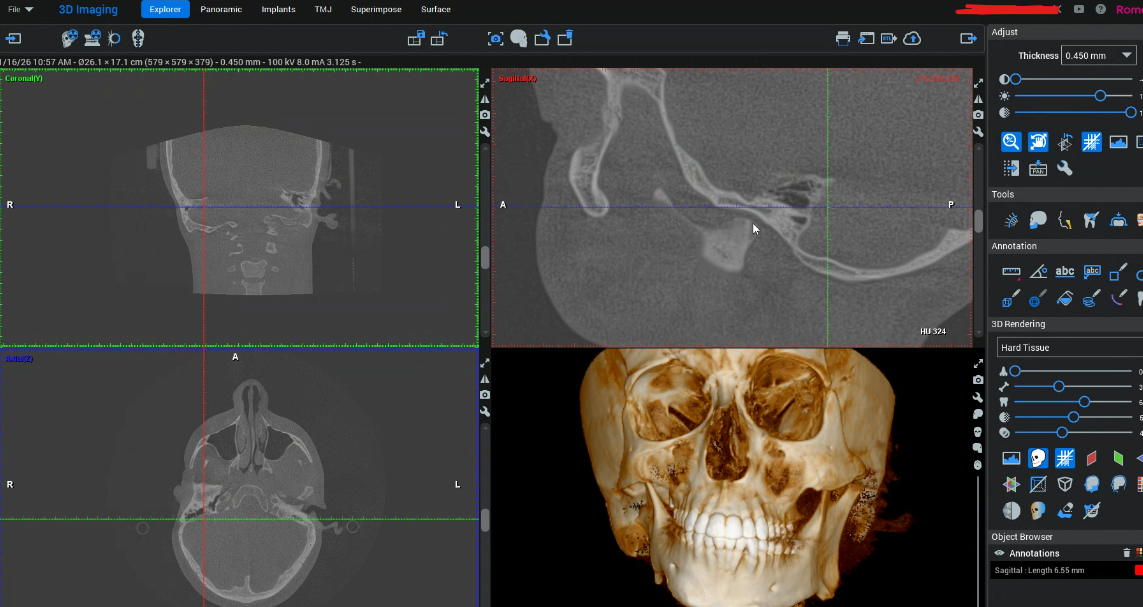Image resolution: width=1143 pixels, height=607 pixels.
Task: Toggle the skull render mode button
Action: click(1038, 458)
